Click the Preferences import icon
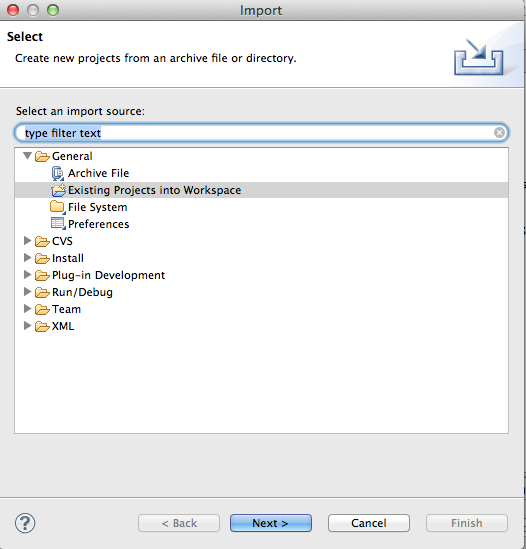The image size is (526, 549). click(58, 224)
